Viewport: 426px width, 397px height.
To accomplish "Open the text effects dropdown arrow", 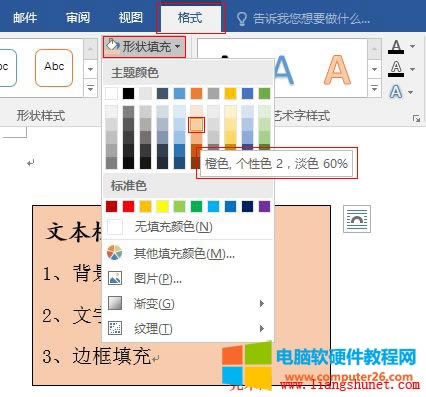I will [411, 92].
